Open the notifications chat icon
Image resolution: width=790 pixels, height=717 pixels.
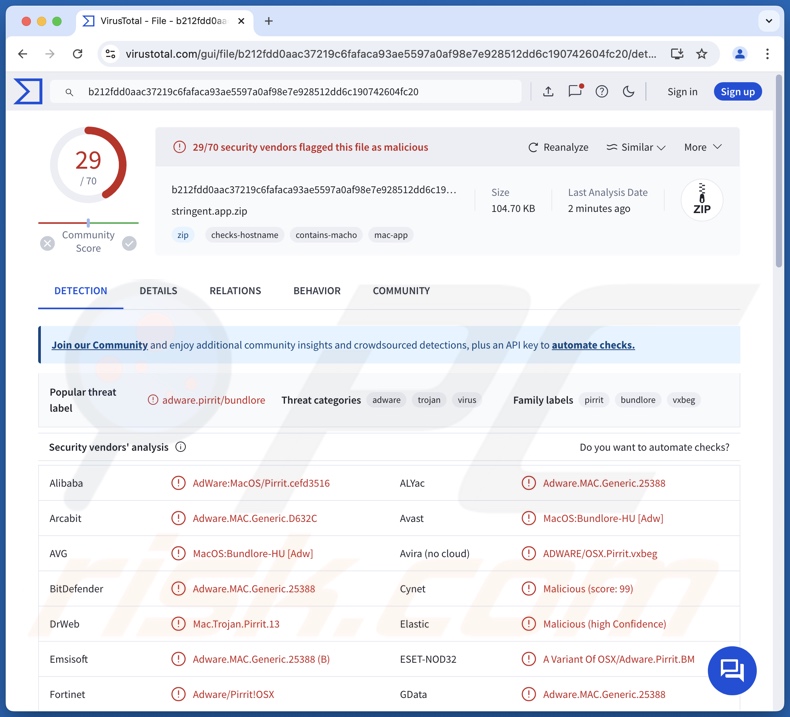[x=575, y=91]
